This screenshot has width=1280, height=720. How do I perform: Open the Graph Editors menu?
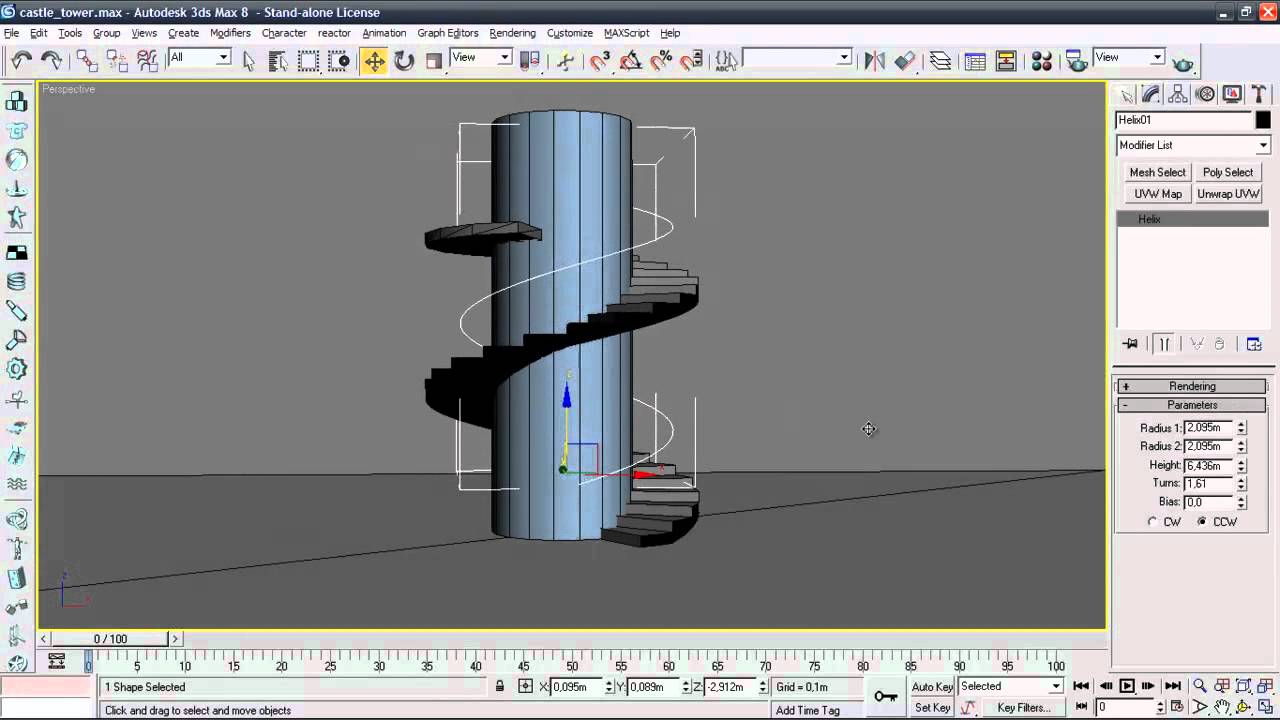[x=447, y=33]
